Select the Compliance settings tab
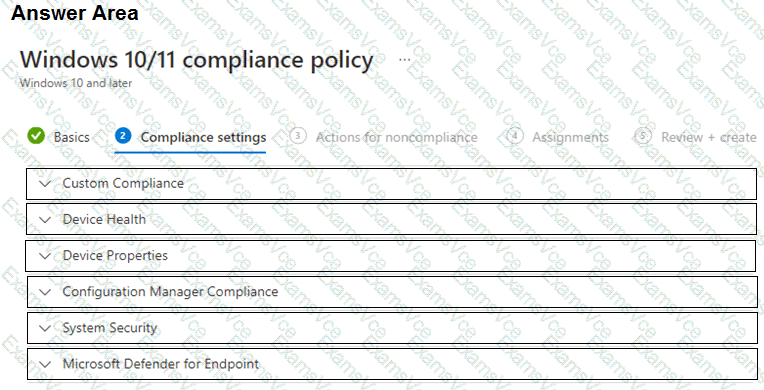The image size is (764, 390). click(x=203, y=137)
